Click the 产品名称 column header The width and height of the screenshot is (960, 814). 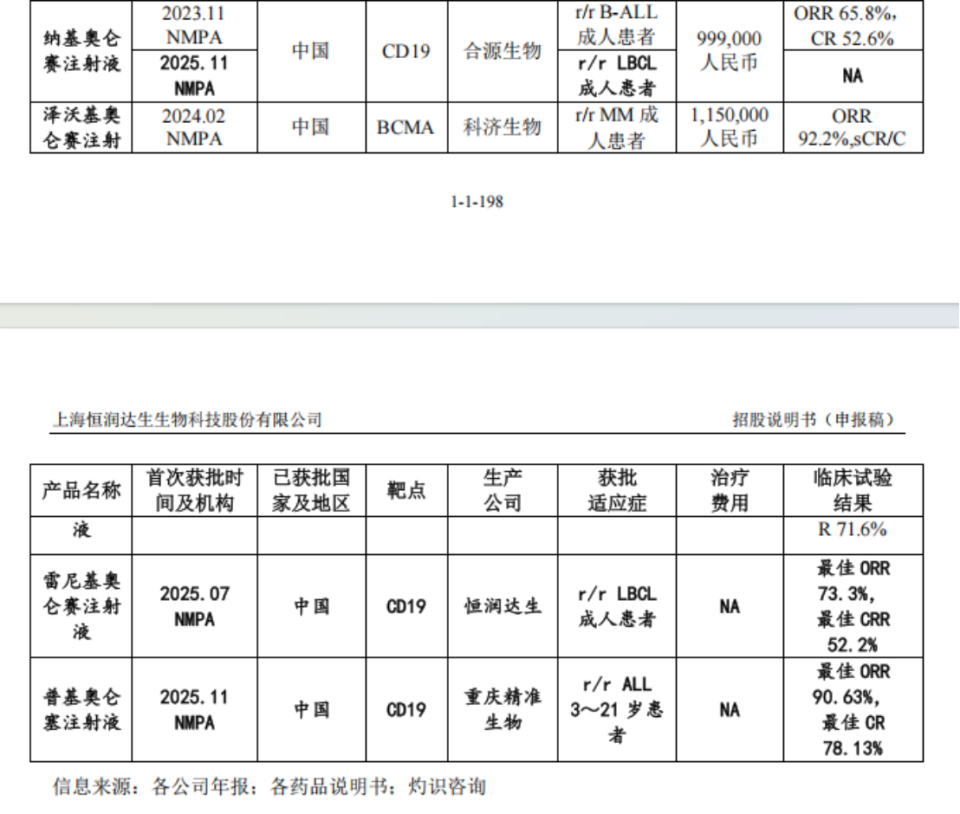(81, 490)
